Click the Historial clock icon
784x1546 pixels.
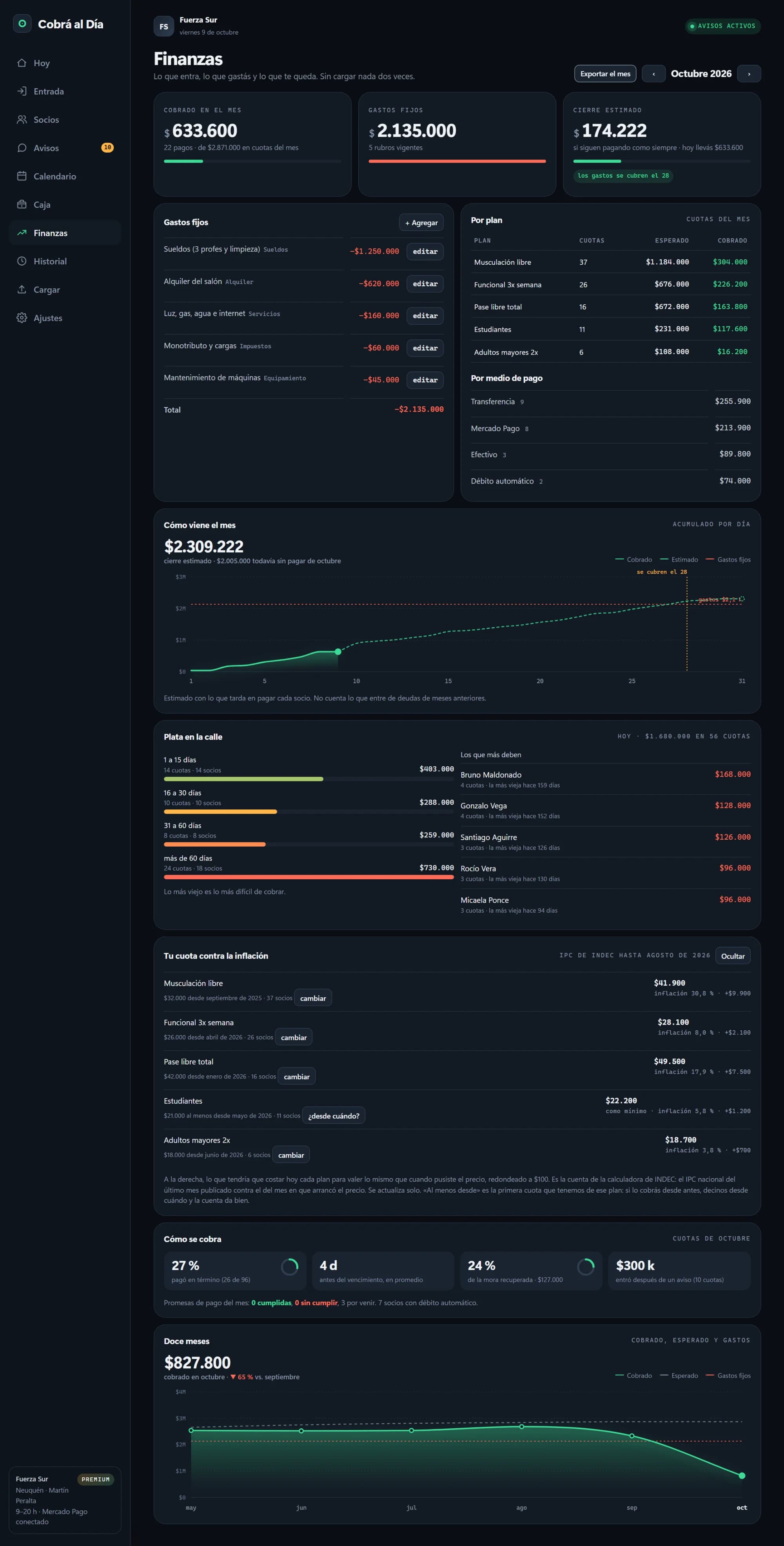point(22,261)
